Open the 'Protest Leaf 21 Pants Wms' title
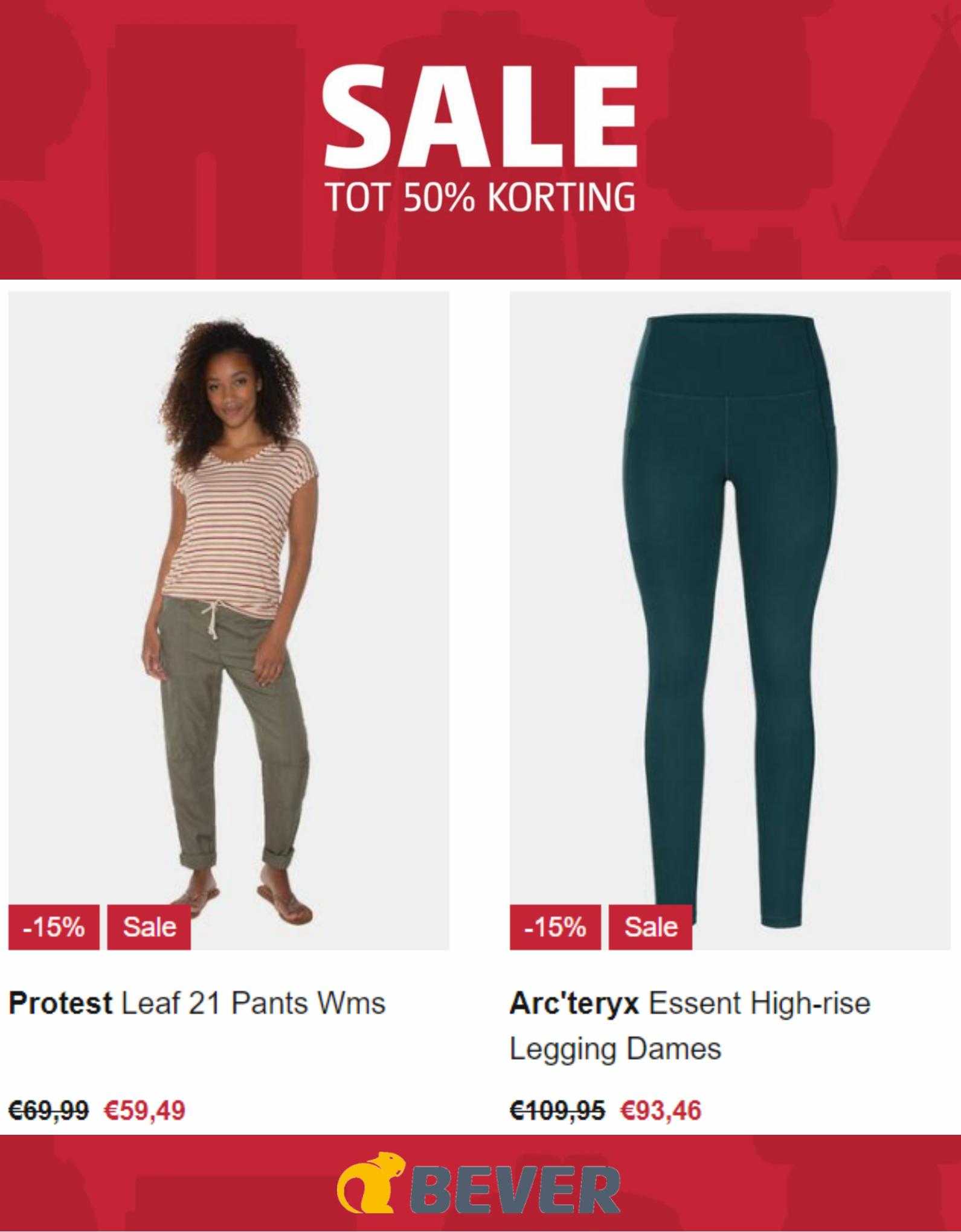Viewport: 961px width, 1232px height. point(197,1004)
